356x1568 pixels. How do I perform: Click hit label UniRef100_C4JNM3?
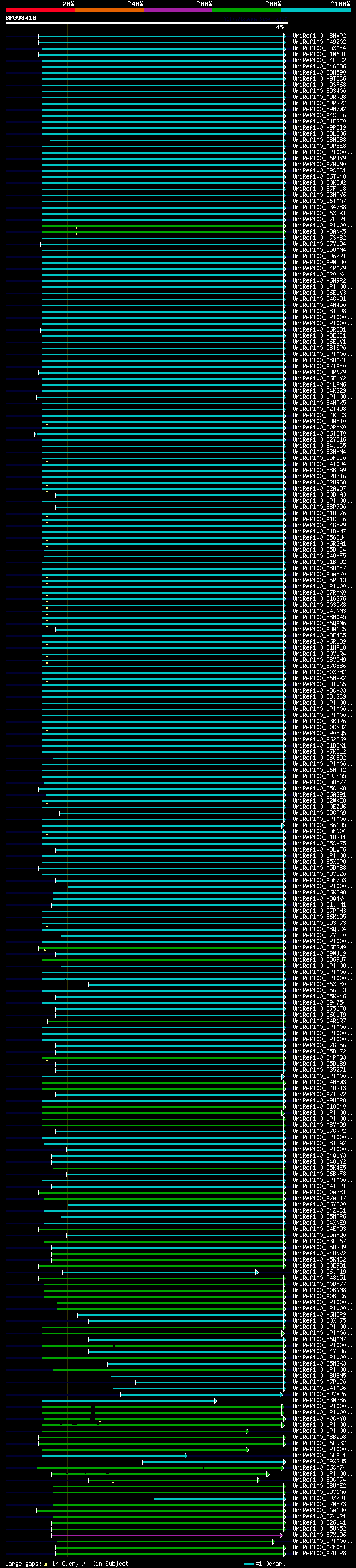point(319,611)
